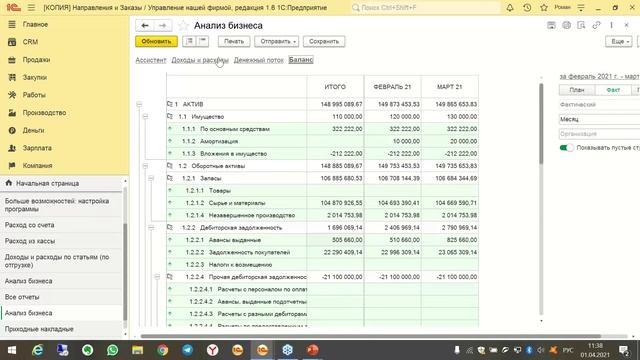Select cell 1.1.1 По основным средствам
Screen dimensions: 640x360
pos(237,129)
